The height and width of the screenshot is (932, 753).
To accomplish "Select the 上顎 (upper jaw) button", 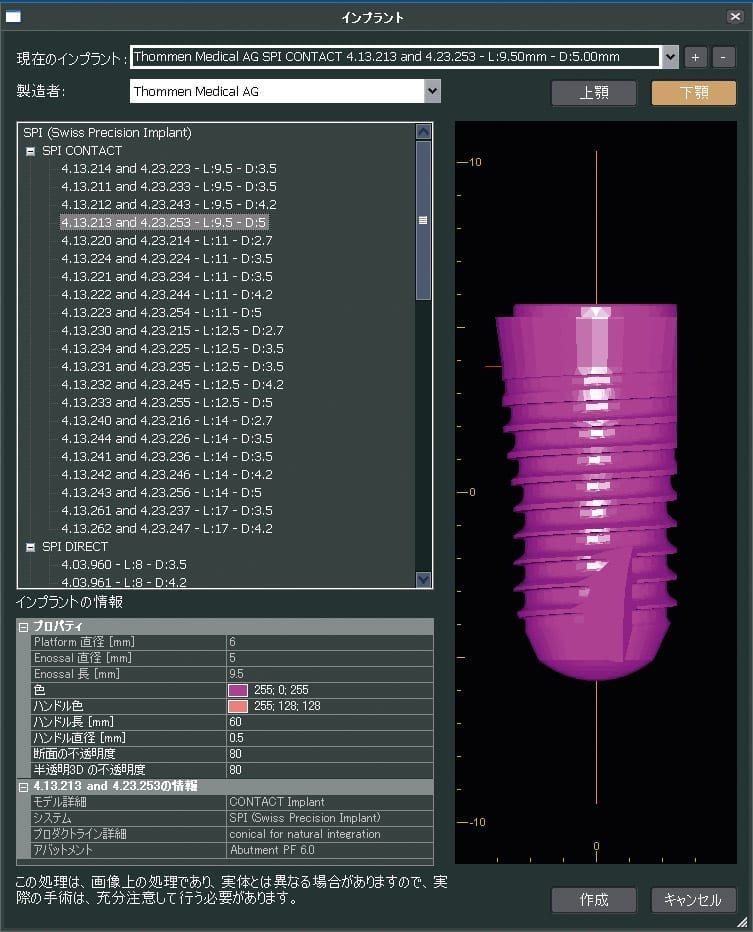I will 593,93.
